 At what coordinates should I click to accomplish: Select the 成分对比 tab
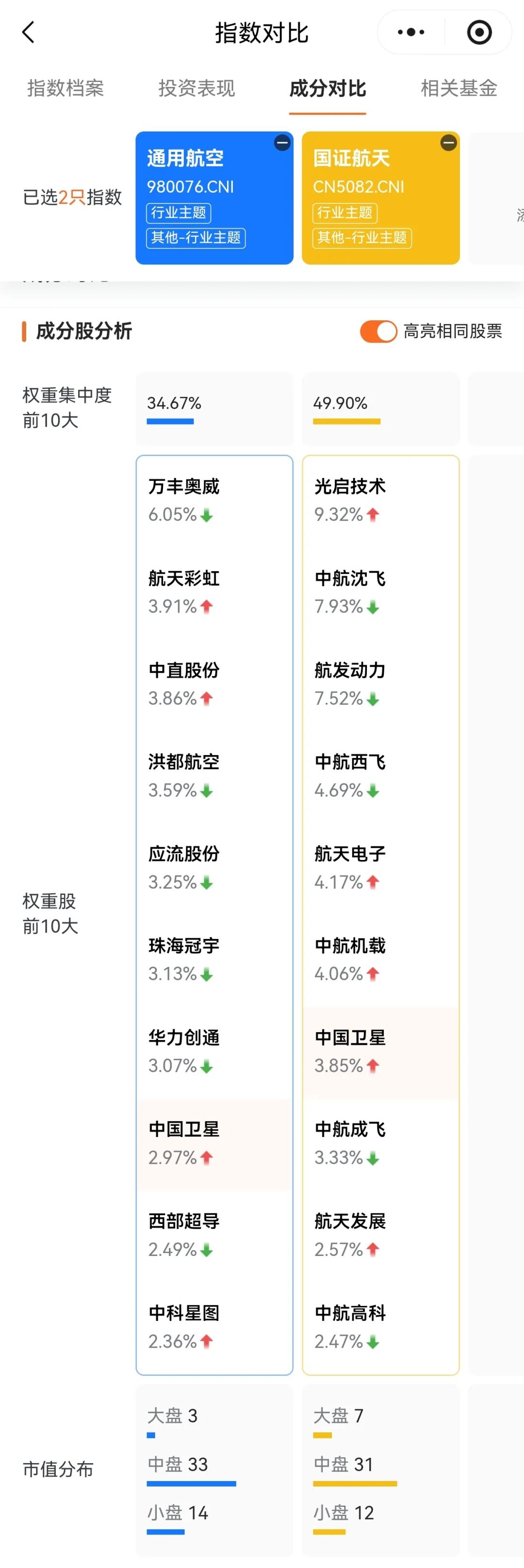(327, 89)
